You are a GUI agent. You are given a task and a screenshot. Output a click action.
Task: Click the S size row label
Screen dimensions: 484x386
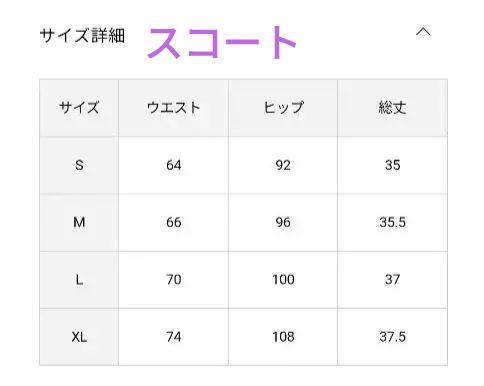coord(79,165)
